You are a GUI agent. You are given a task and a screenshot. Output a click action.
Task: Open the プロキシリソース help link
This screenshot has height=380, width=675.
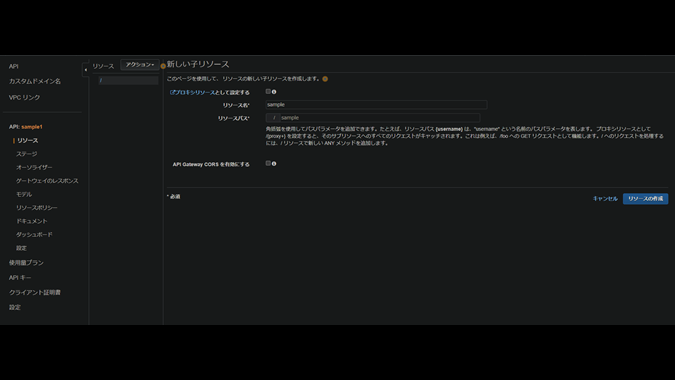[x=192, y=93]
